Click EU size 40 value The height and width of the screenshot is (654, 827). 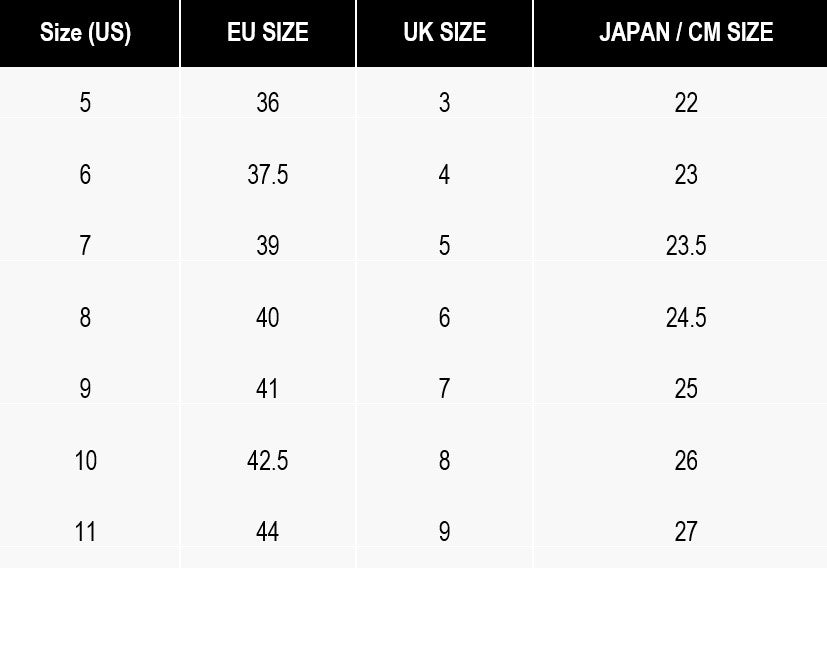[x=268, y=318]
